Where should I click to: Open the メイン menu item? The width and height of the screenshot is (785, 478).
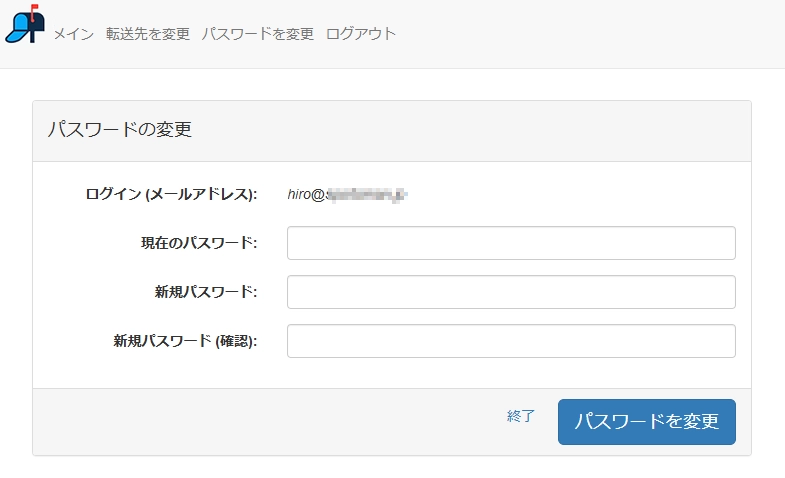click(x=74, y=34)
